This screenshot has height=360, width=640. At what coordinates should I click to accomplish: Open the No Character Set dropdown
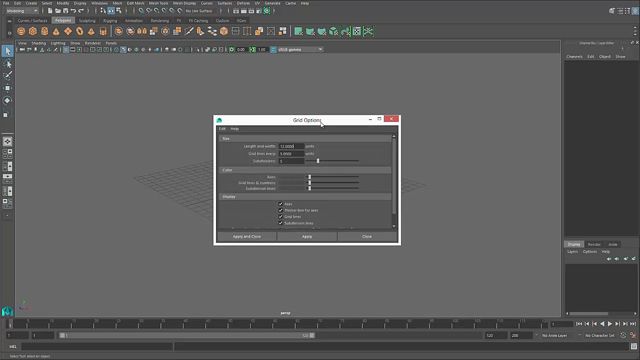[600, 336]
